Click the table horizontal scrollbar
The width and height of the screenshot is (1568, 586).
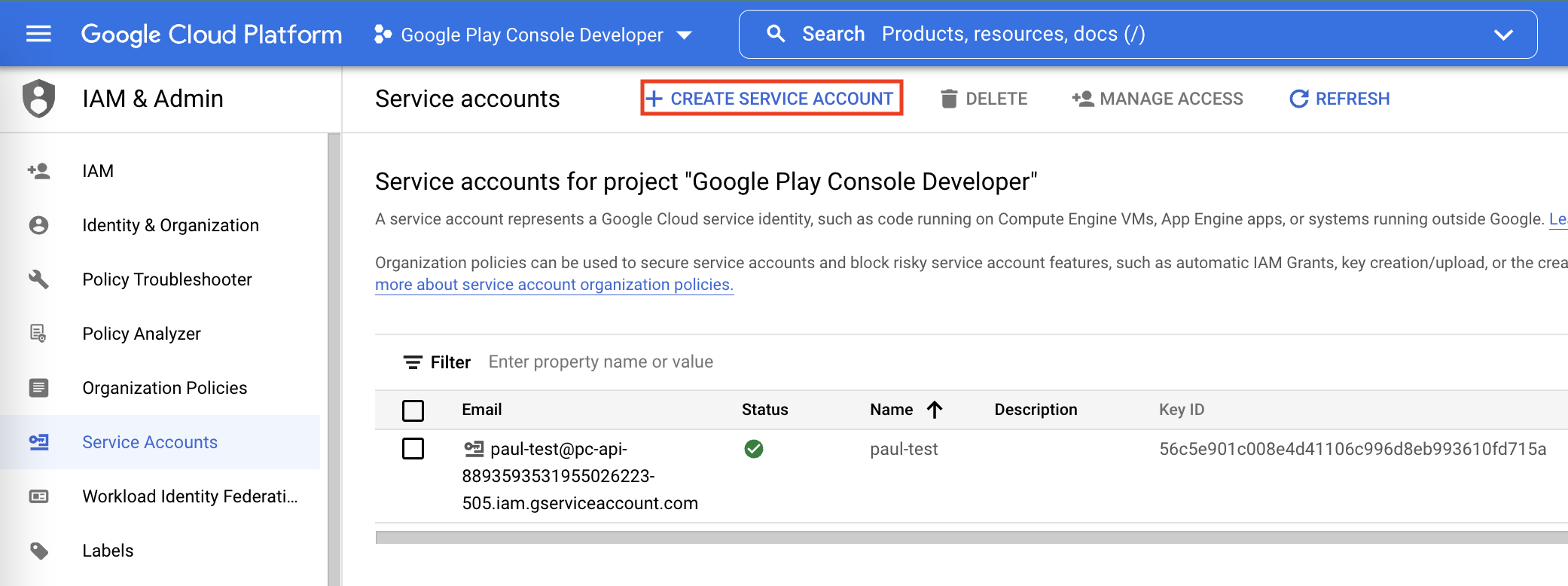972,537
